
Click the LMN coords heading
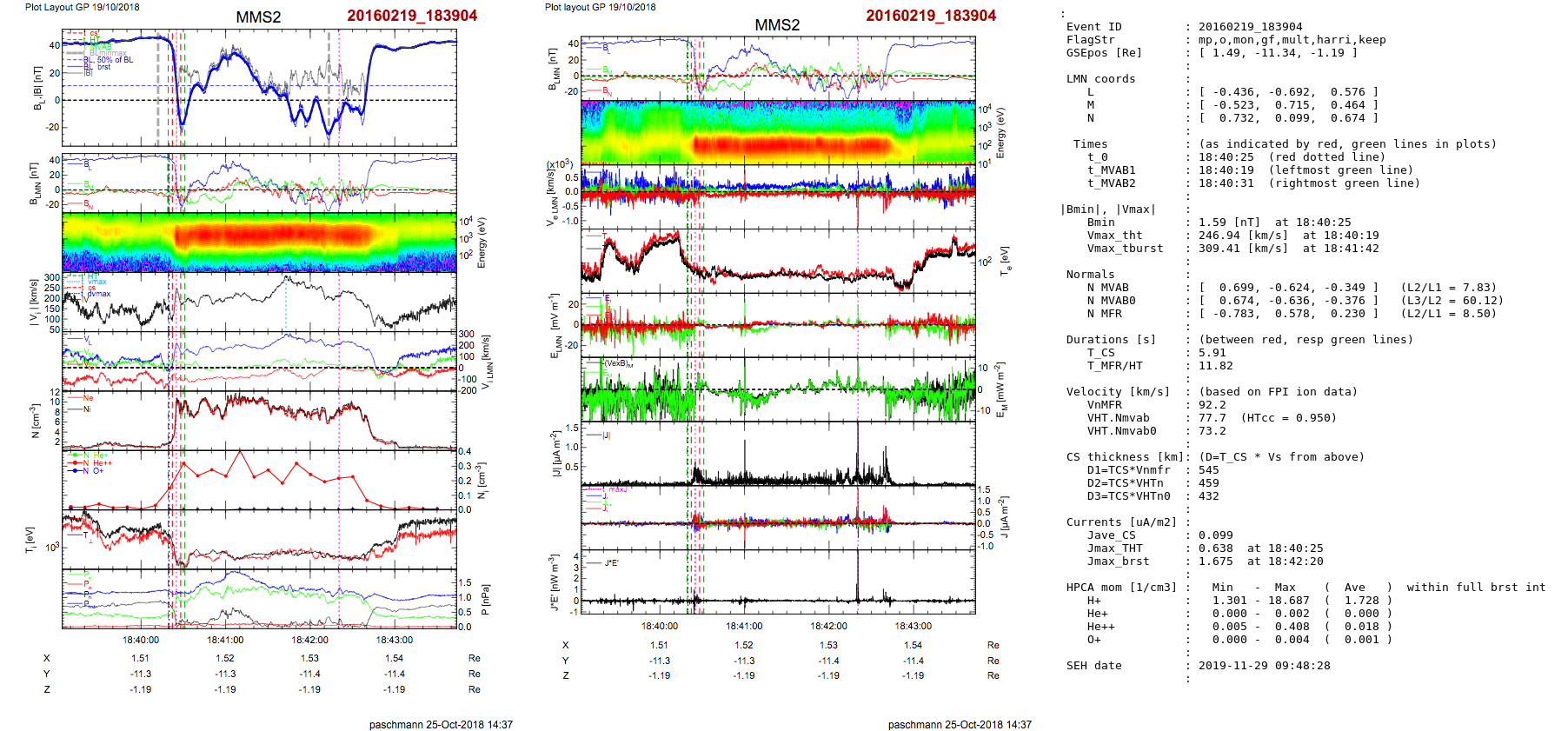(x=1100, y=79)
